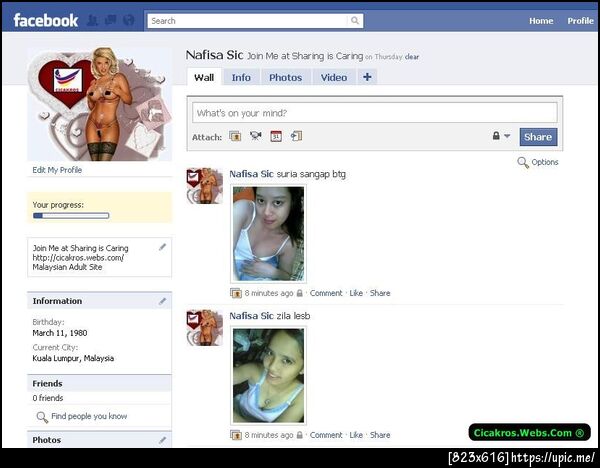Open friend requests icon in header
The image size is (600, 468).
click(92, 20)
